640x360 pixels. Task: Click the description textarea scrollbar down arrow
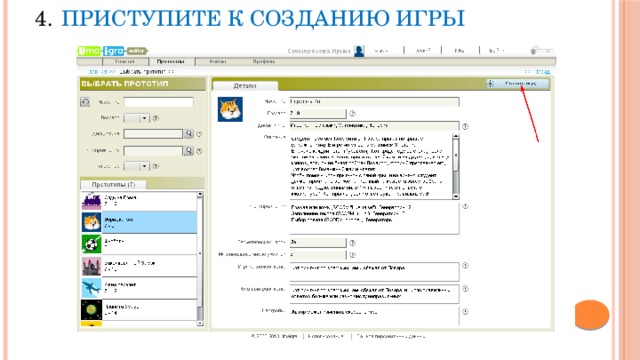[x=456, y=196]
